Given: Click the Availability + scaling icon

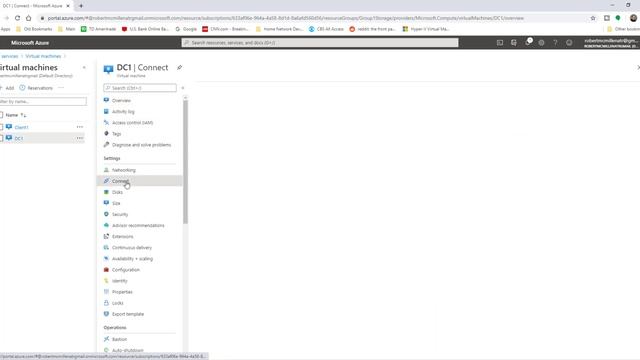Looking at the screenshot, I should pyautogui.click(x=106, y=258).
